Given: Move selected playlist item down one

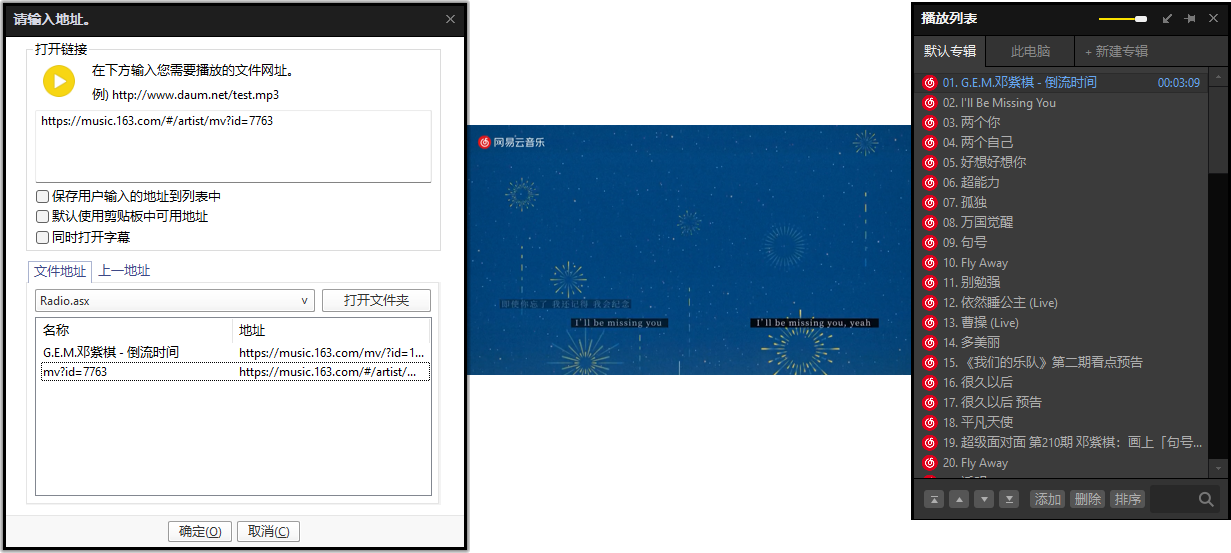Looking at the screenshot, I should click(x=984, y=499).
